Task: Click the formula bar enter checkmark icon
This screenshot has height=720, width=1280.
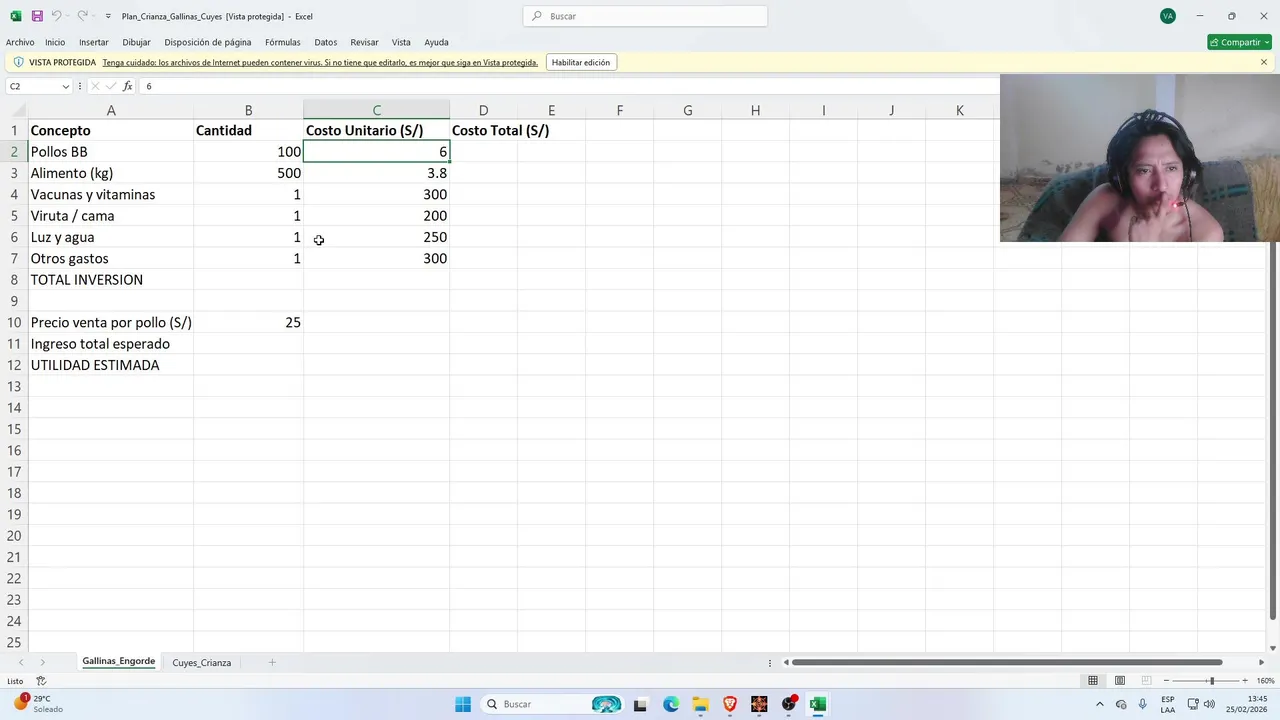Action: (110, 86)
